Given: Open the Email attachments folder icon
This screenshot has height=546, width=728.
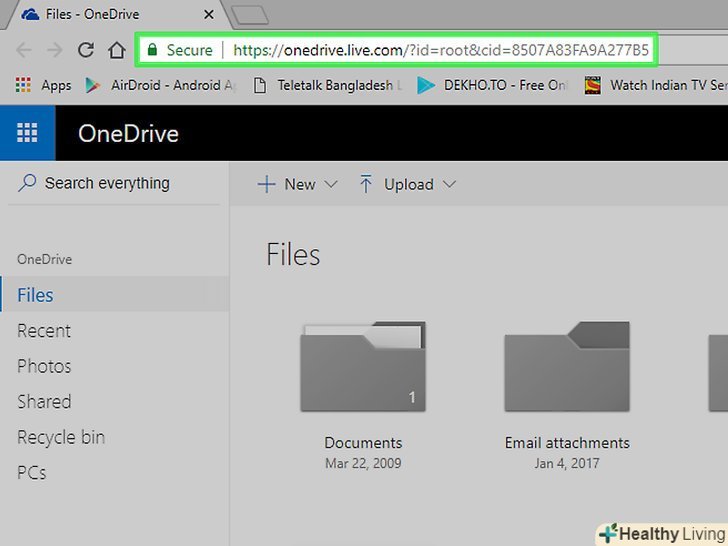Looking at the screenshot, I should (x=567, y=366).
